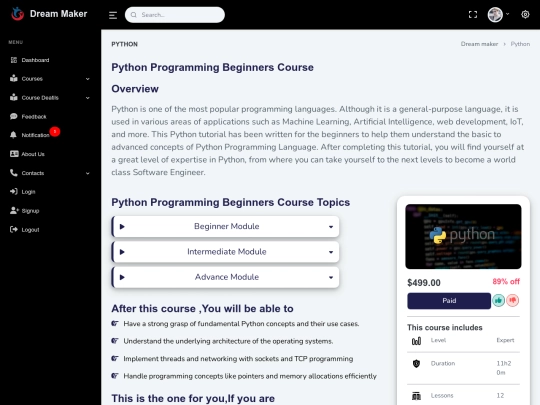Click the About Us card icon

click(14, 154)
